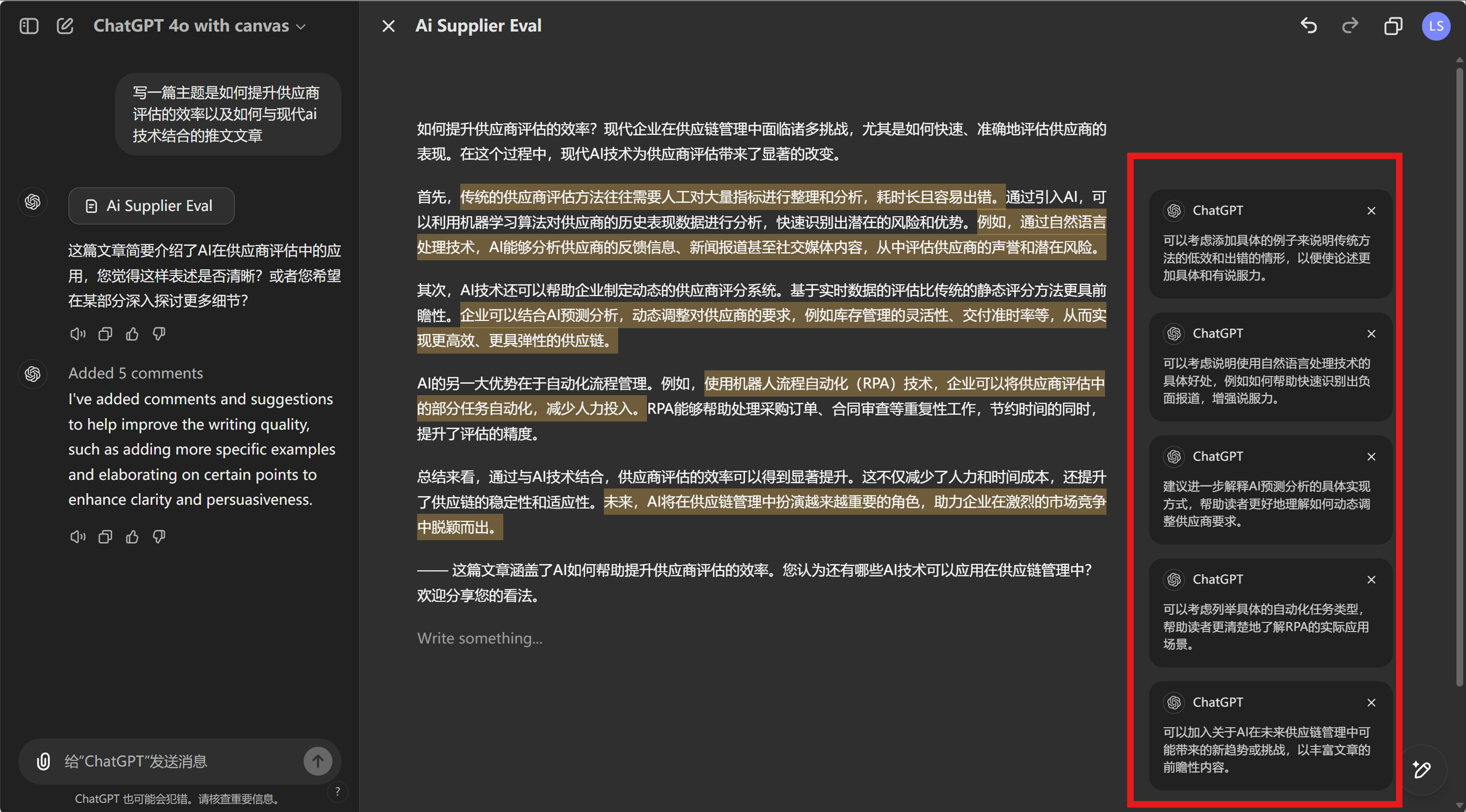The image size is (1466, 812).
Task: Read aloud the Added 5 comments response
Action: pyautogui.click(x=77, y=537)
